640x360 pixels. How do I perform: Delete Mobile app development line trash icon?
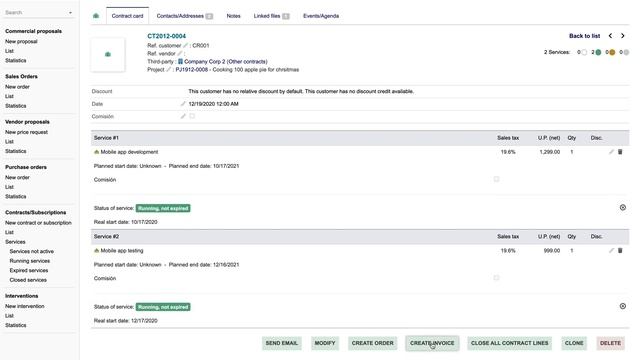[620, 152]
